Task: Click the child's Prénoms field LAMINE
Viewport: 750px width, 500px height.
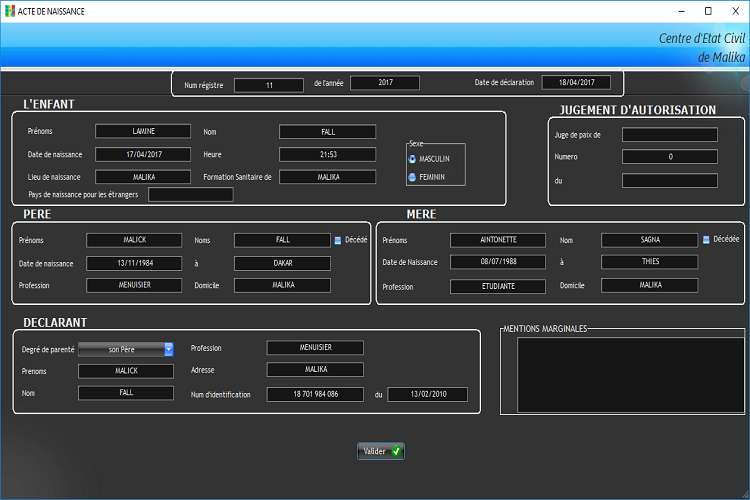Action: click(142, 131)
